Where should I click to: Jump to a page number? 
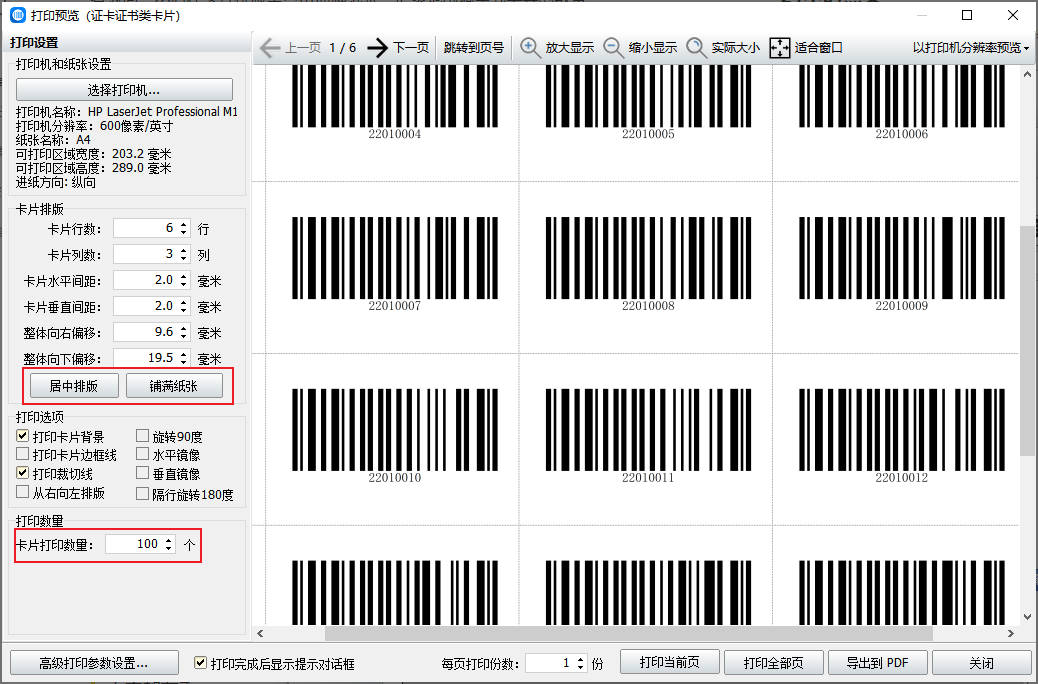pyautogui.click(x=474, y=48)
